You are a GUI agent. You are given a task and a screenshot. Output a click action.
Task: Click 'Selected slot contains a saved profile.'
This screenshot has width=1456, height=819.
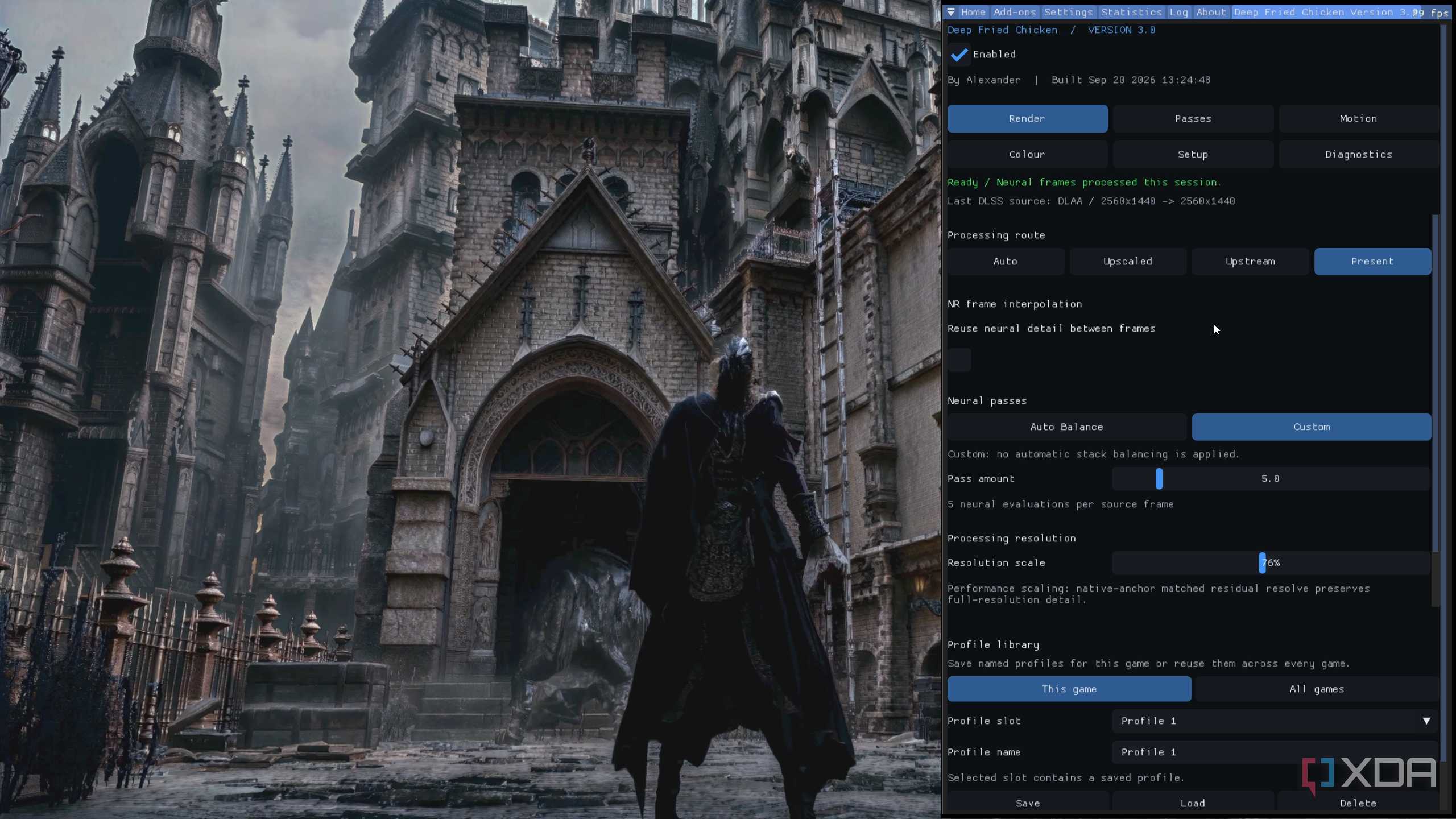[1066, 778]
